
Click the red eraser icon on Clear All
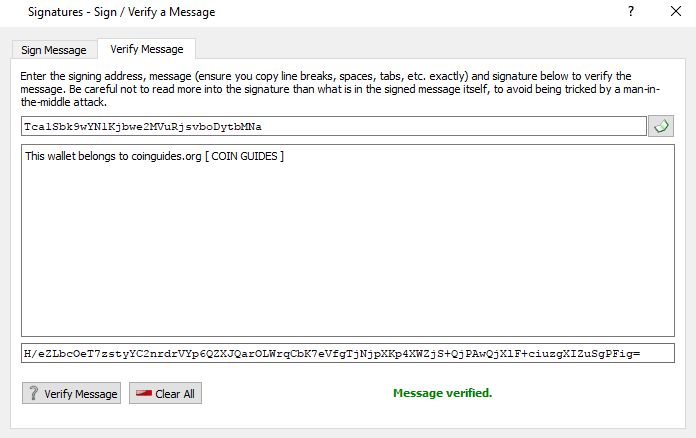[x=144, y=393]
